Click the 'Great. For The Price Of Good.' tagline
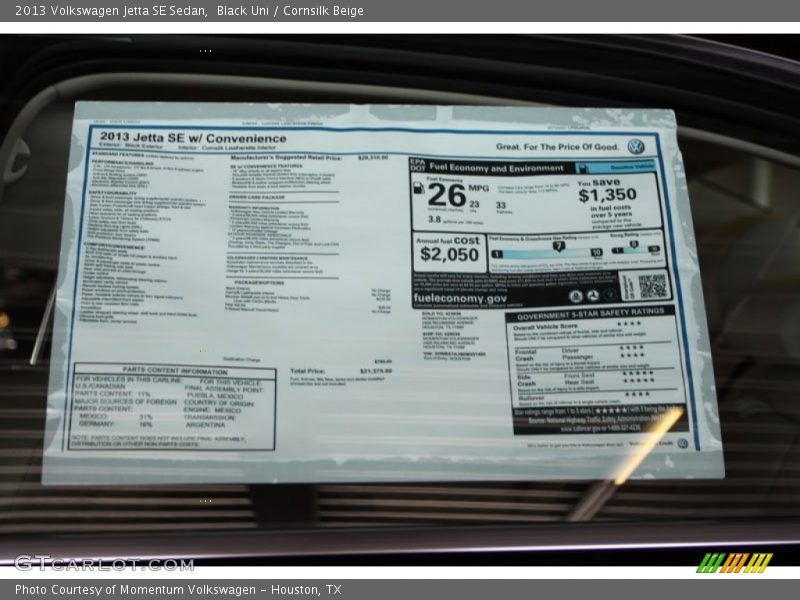 coord(557,147)
